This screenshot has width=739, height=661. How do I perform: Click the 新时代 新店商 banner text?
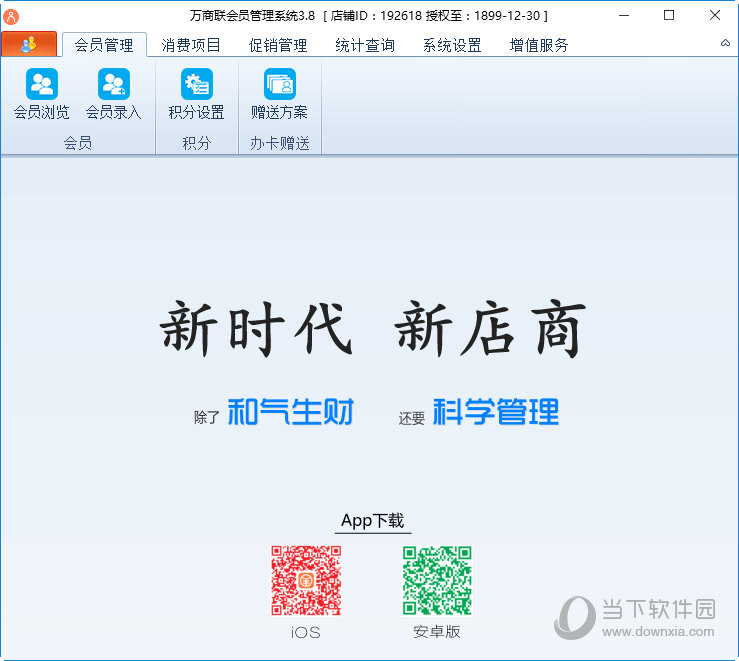(373, 328)
